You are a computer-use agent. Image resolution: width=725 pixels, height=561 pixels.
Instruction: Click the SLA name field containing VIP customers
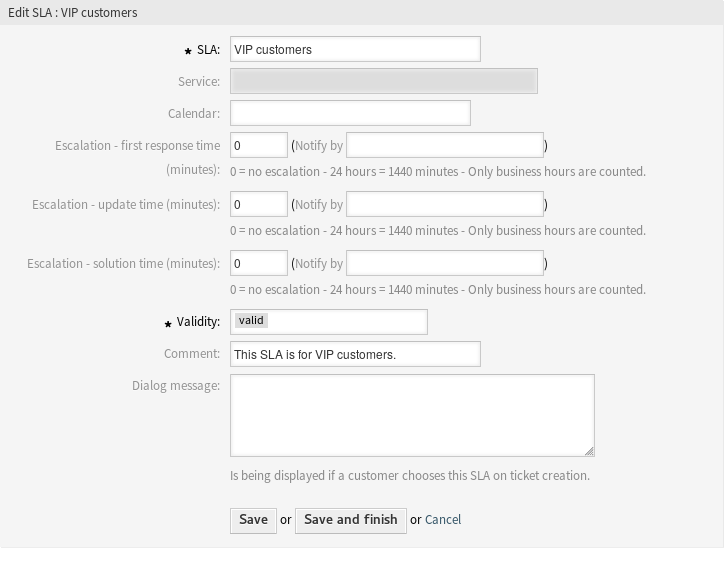[355, 49]
